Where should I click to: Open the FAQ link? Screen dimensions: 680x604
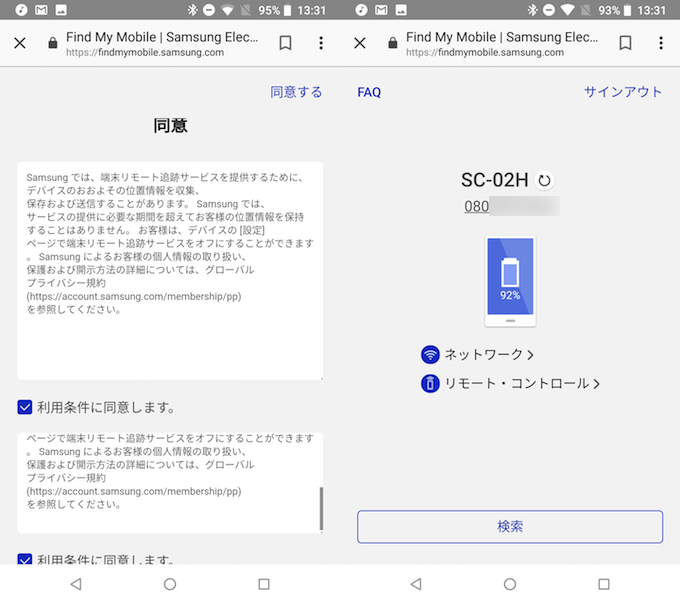(369, 92)
